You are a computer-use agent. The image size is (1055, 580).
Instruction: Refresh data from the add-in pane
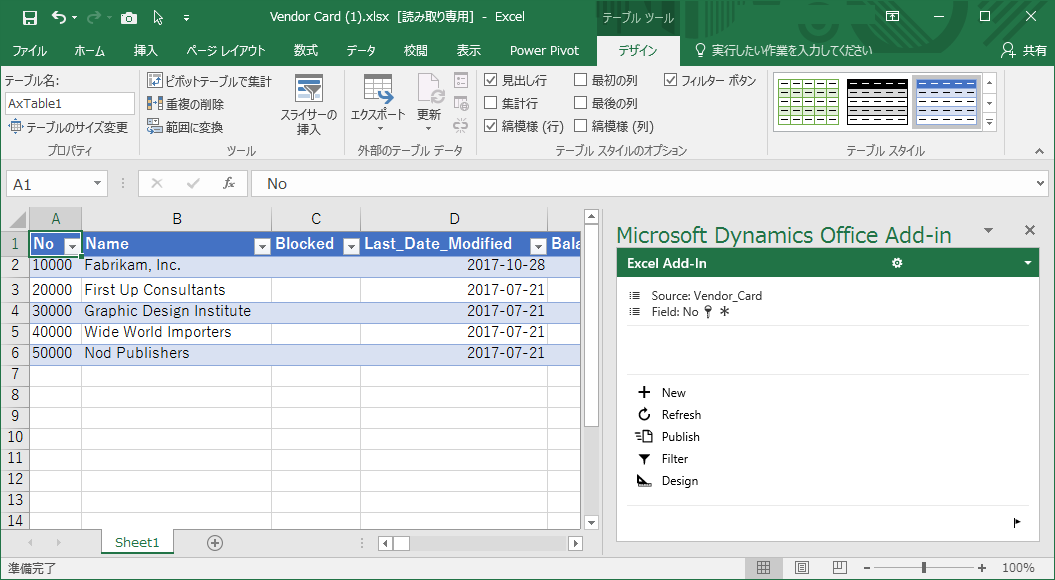pyautogui.click(x=669, y=414)
